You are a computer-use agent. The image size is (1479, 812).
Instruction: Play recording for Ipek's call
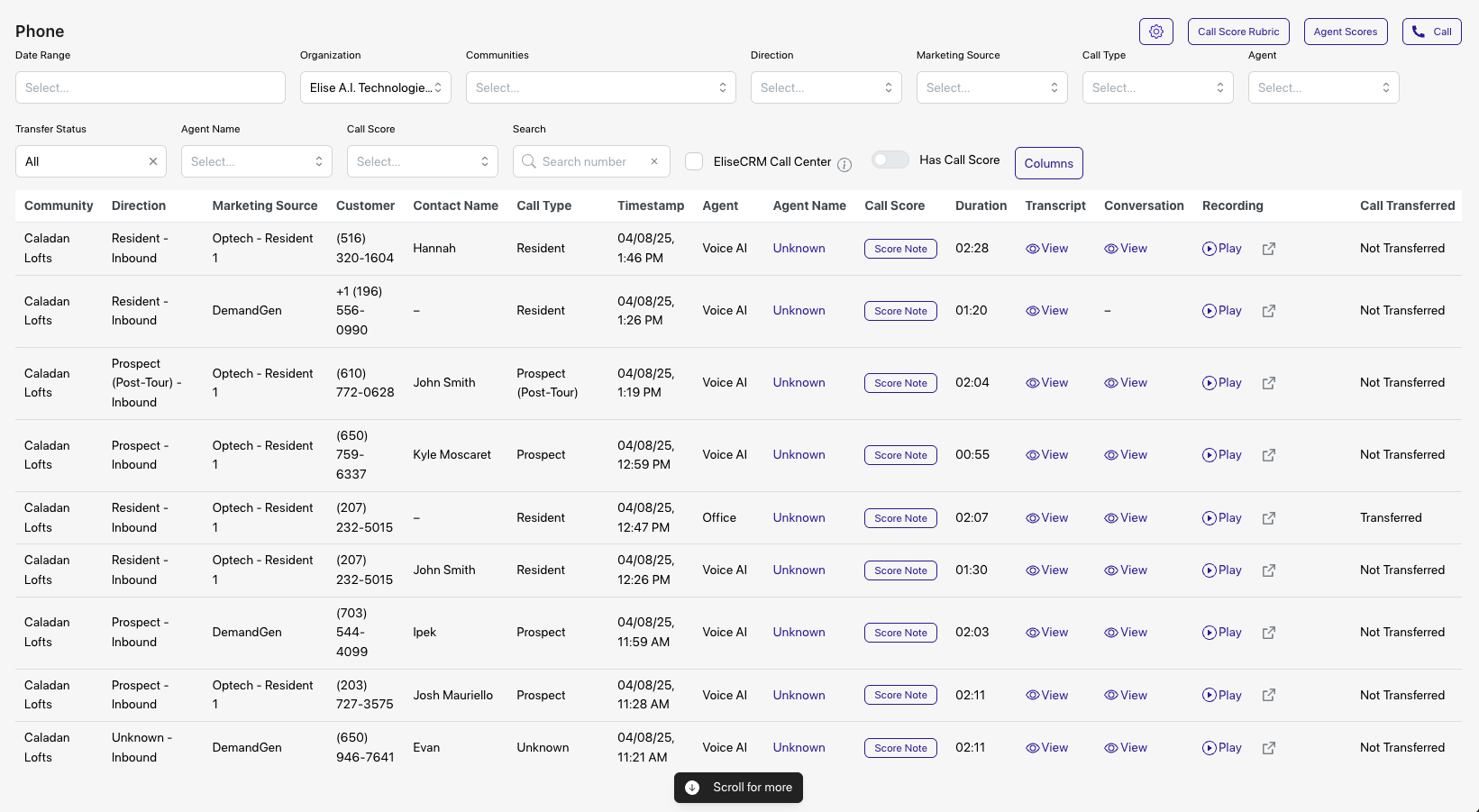[x=1222, y=633]
